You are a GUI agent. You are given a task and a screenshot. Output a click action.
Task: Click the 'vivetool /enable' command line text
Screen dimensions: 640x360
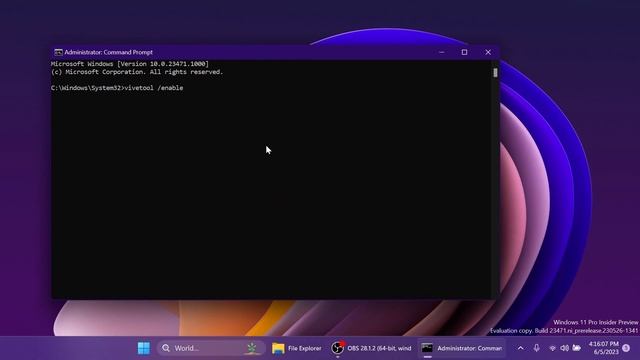[x=154, y=88]
